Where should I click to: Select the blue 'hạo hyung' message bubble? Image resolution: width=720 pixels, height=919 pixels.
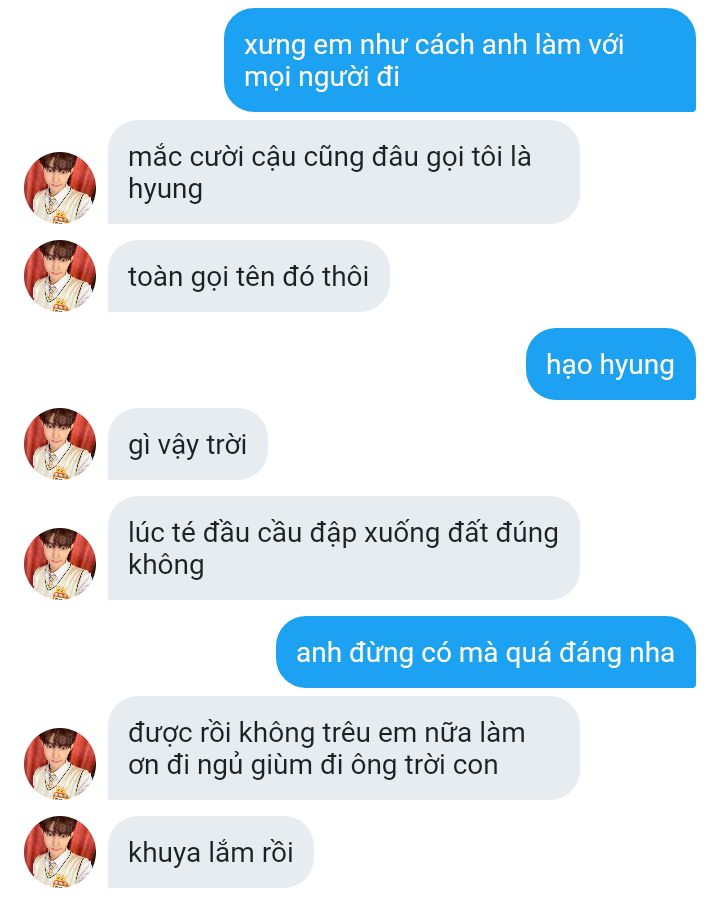tap(610, 364)
